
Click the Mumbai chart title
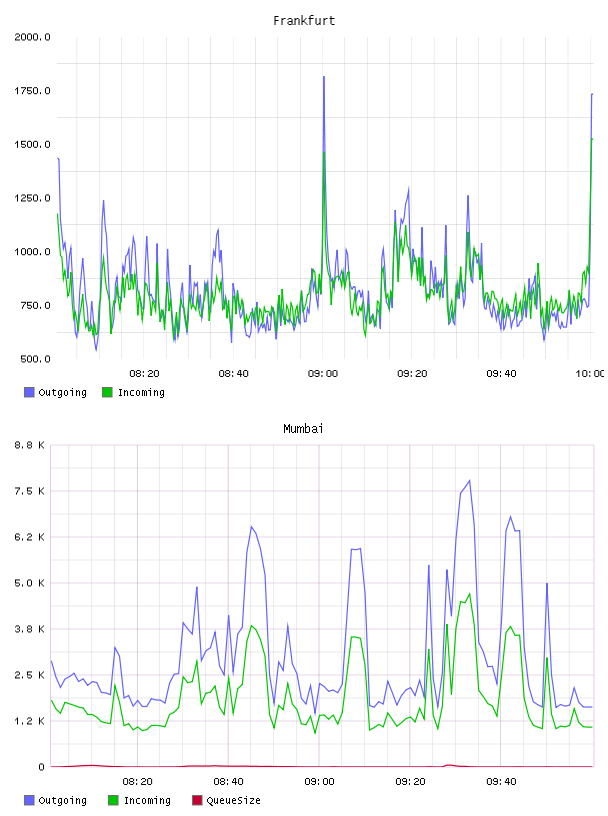click(x=303, y=429)
